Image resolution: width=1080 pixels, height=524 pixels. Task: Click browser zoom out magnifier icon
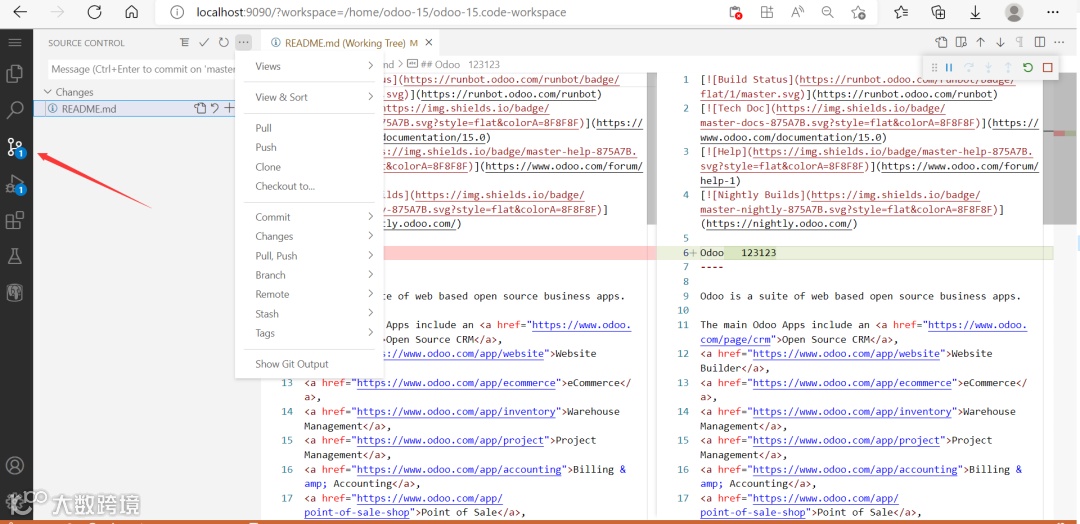tap(827, 12)
